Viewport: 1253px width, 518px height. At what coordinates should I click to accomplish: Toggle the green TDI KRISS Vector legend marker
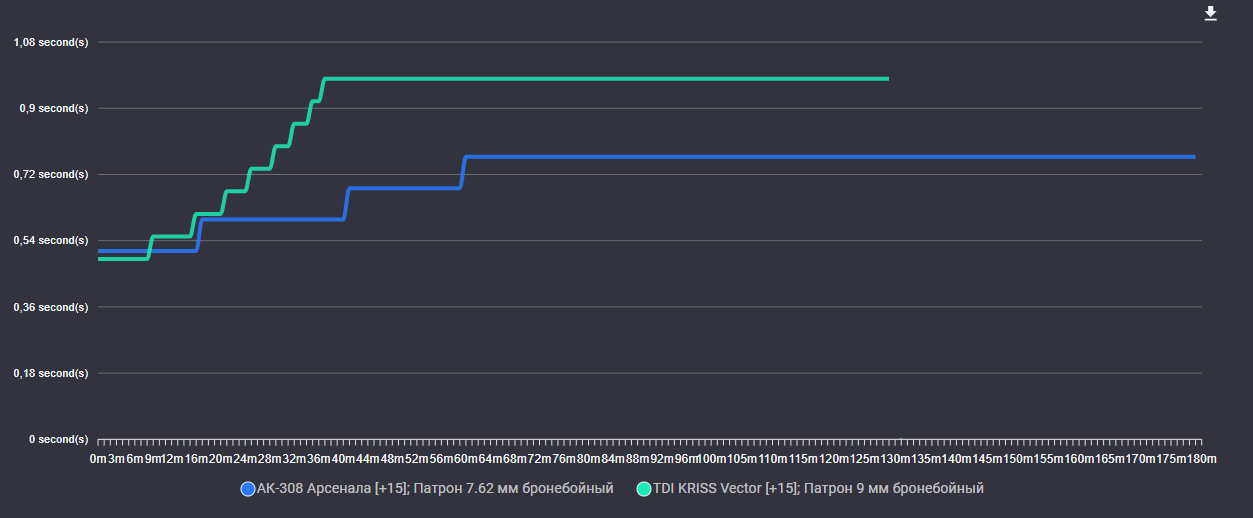pyautogui.click(x=644, y=489)
